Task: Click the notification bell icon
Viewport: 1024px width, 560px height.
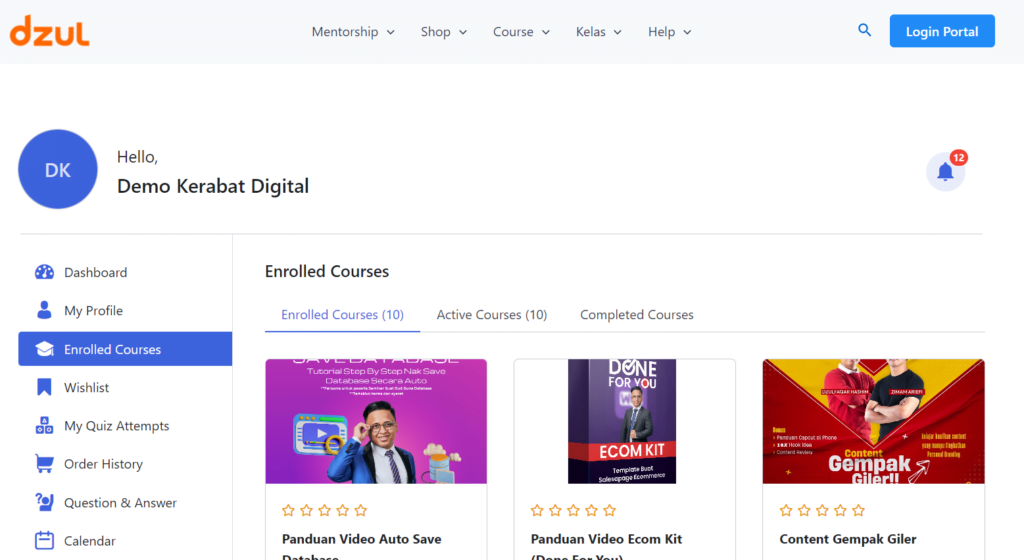Action: point(945,172)
